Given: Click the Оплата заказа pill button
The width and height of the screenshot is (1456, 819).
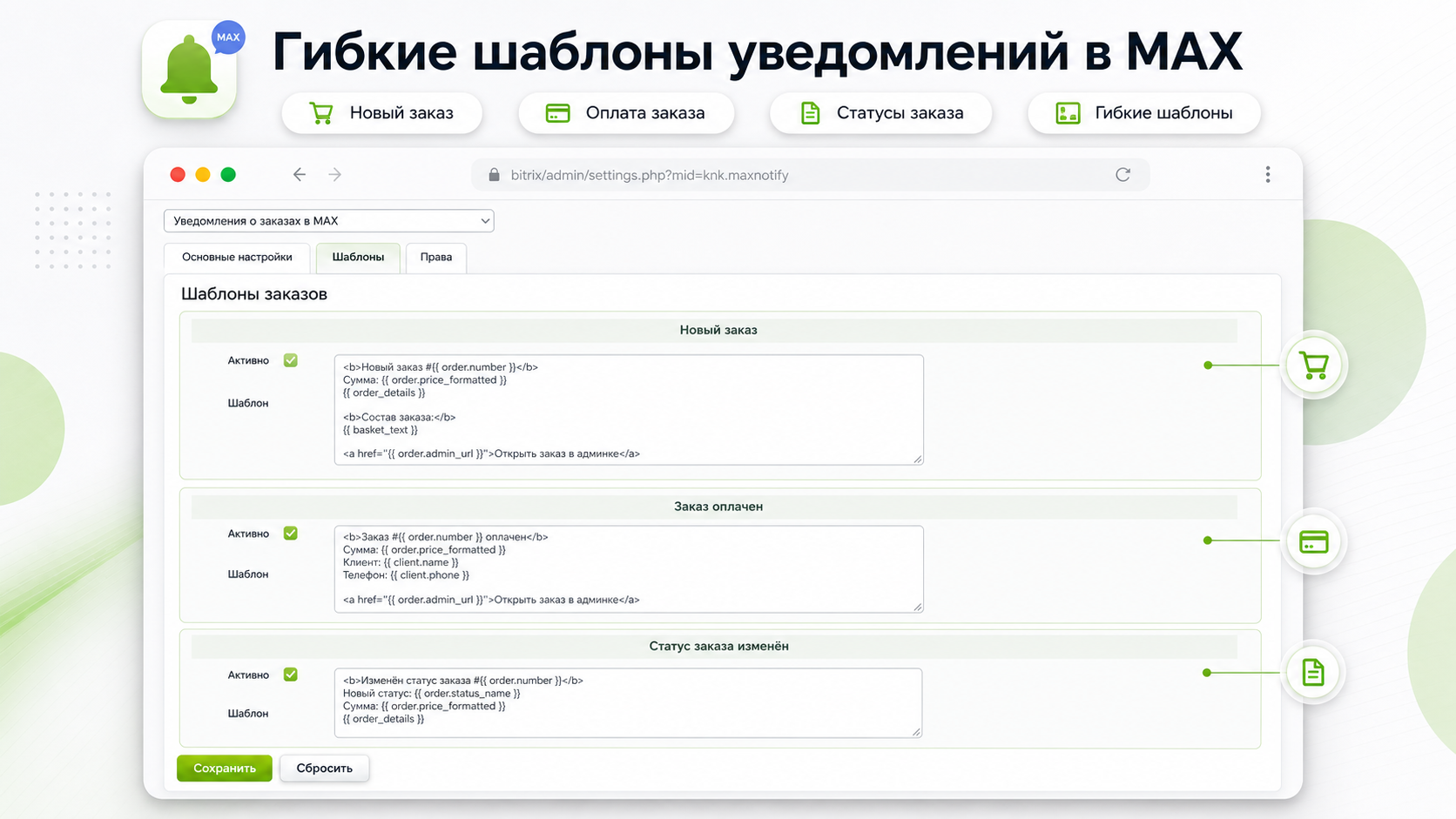Looking at the screenshot, I should (626, 113).
